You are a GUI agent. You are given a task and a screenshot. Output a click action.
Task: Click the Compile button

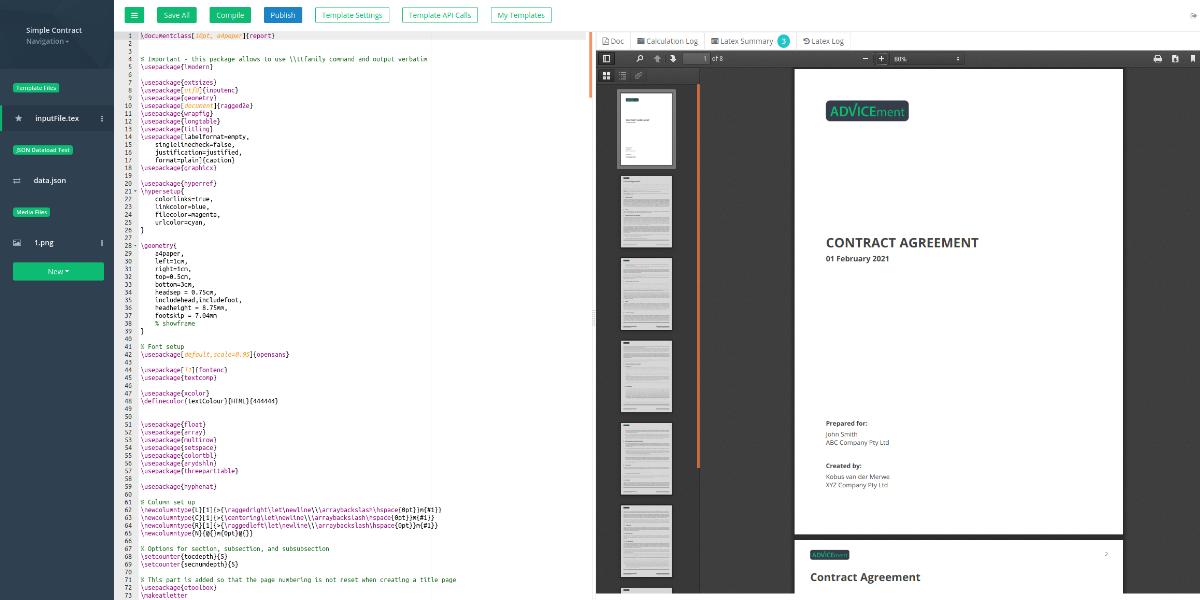(229, 15)
